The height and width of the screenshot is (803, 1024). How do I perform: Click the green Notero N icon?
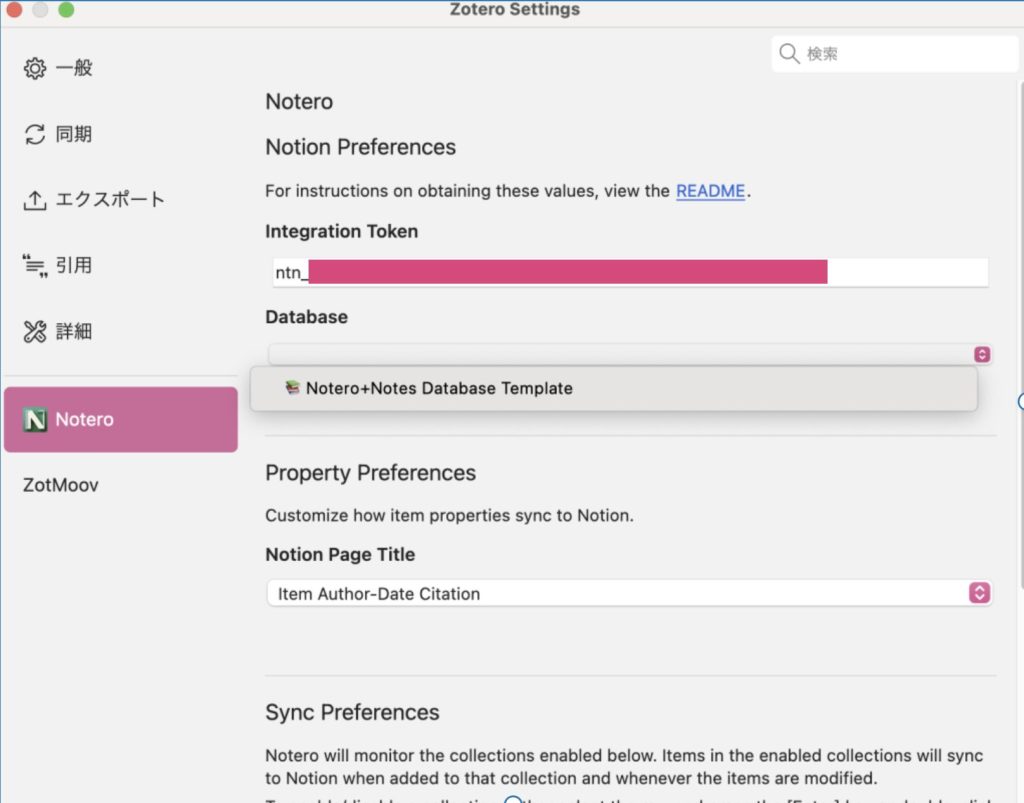coord(36,420)
